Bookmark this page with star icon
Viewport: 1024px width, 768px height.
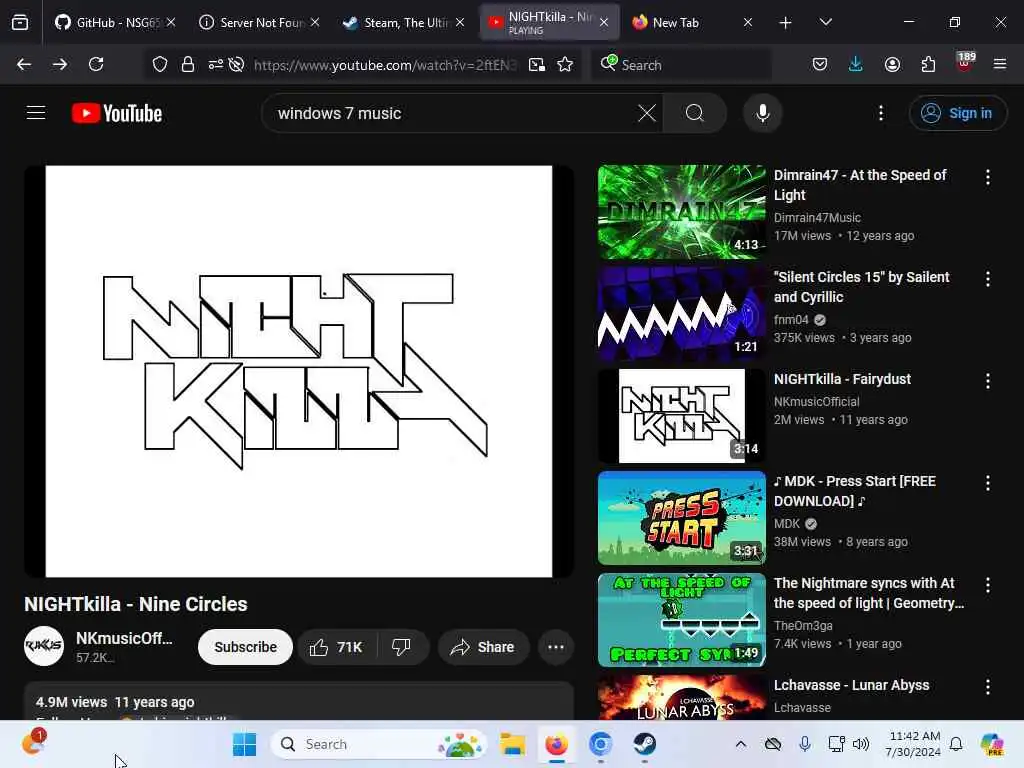(x=566, y=64)
